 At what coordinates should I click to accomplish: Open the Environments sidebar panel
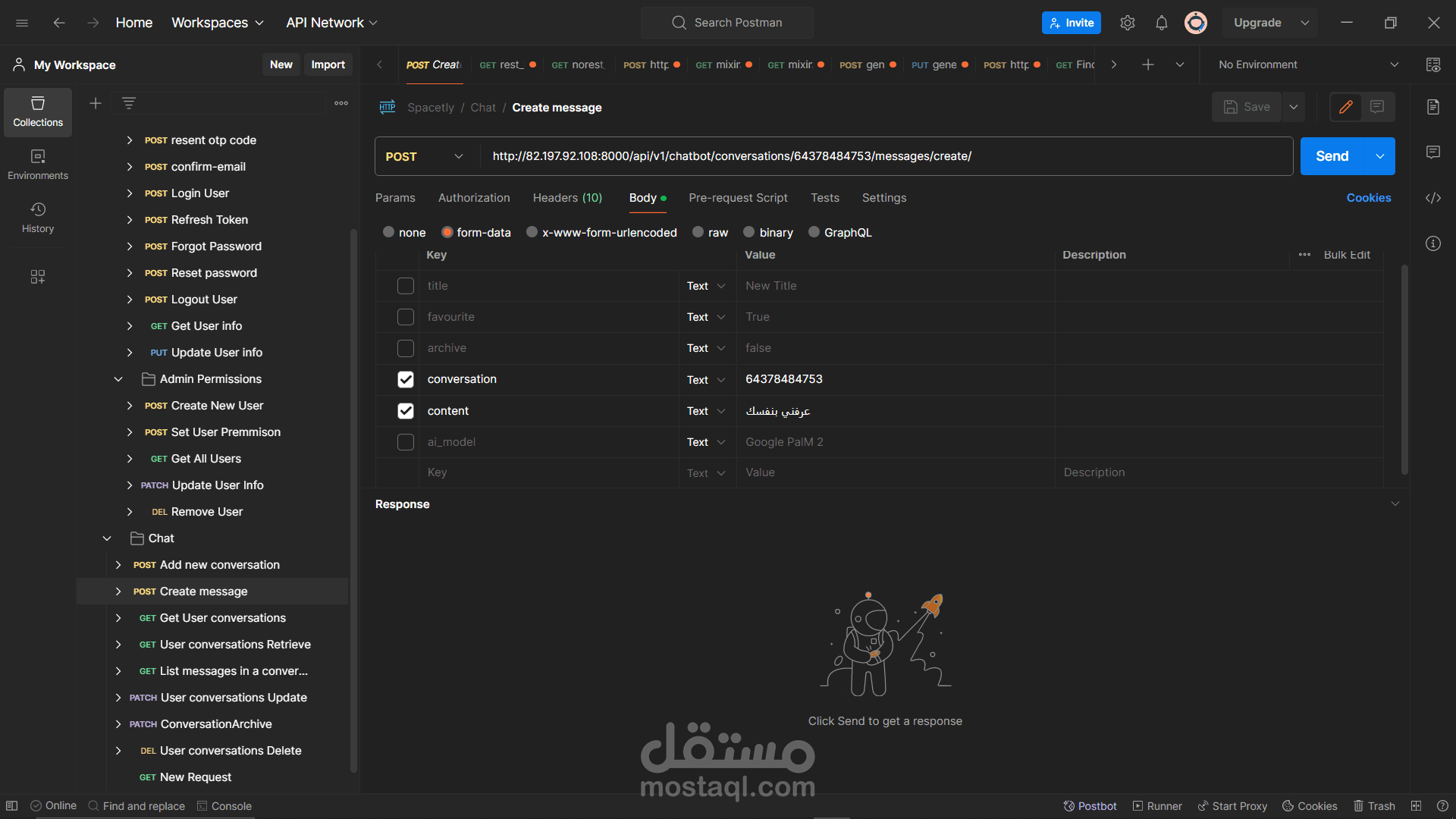(38, 165)
